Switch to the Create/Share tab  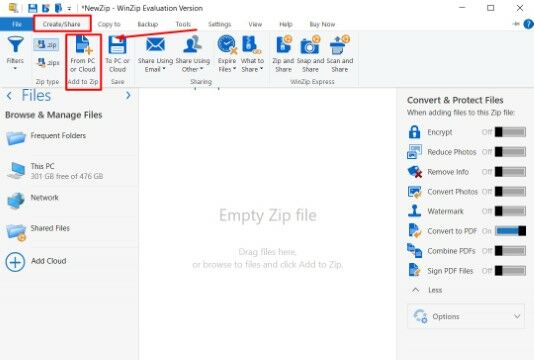point(62,24)
